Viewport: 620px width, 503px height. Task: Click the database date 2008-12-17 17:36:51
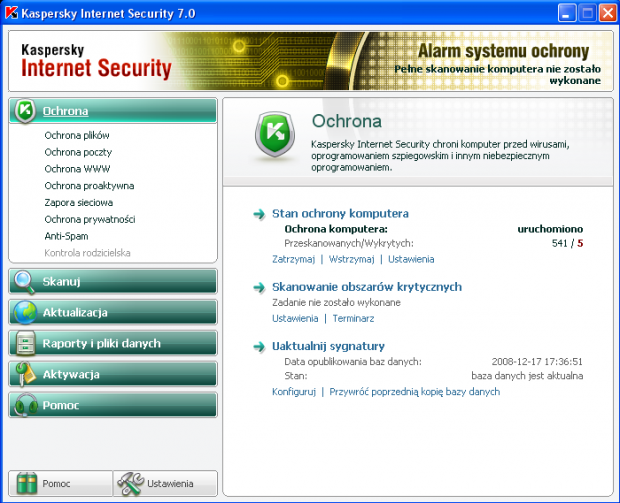pos(537,361)
